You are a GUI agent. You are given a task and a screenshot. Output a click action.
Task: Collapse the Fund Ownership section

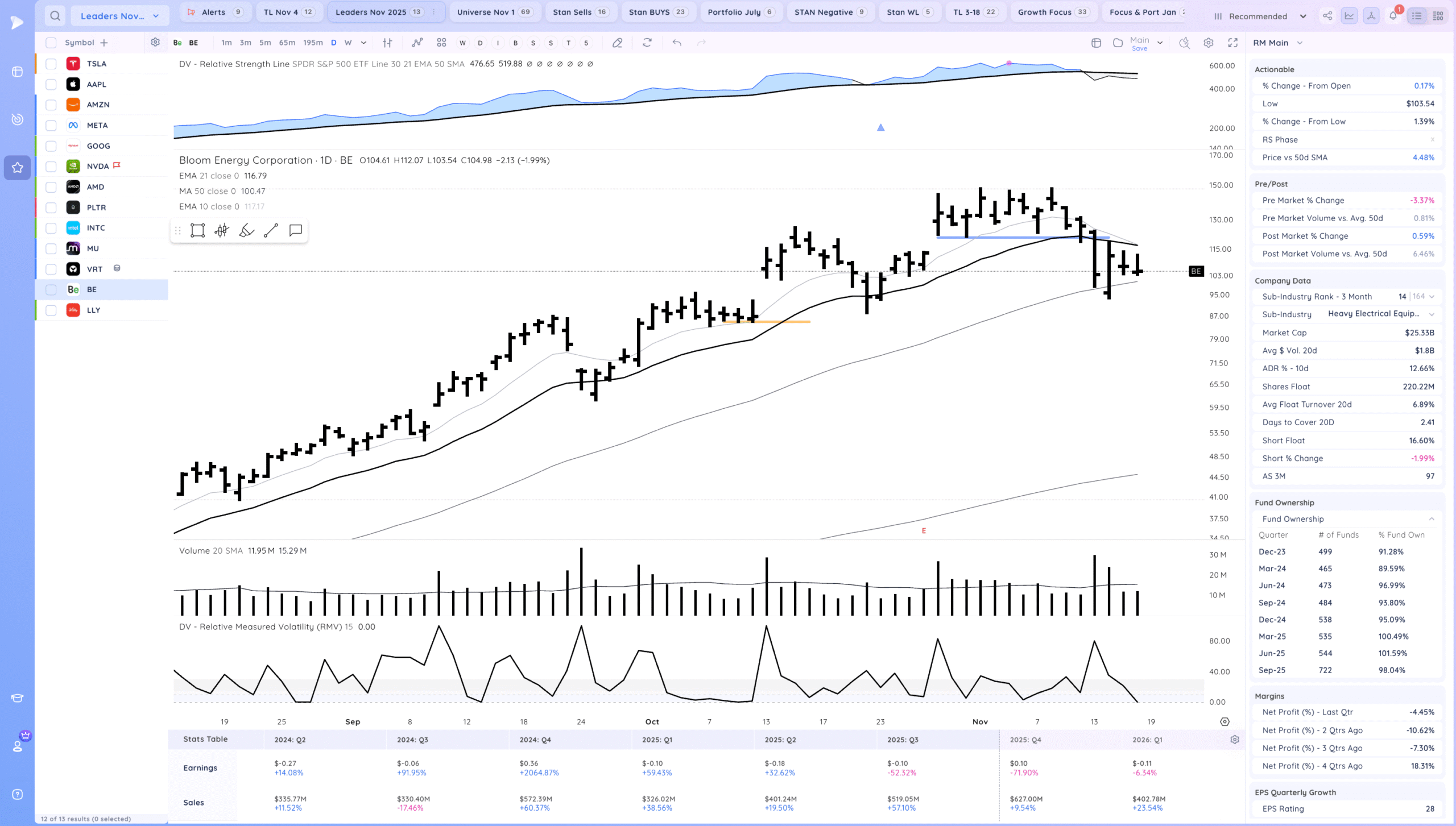pos(1432,519)
